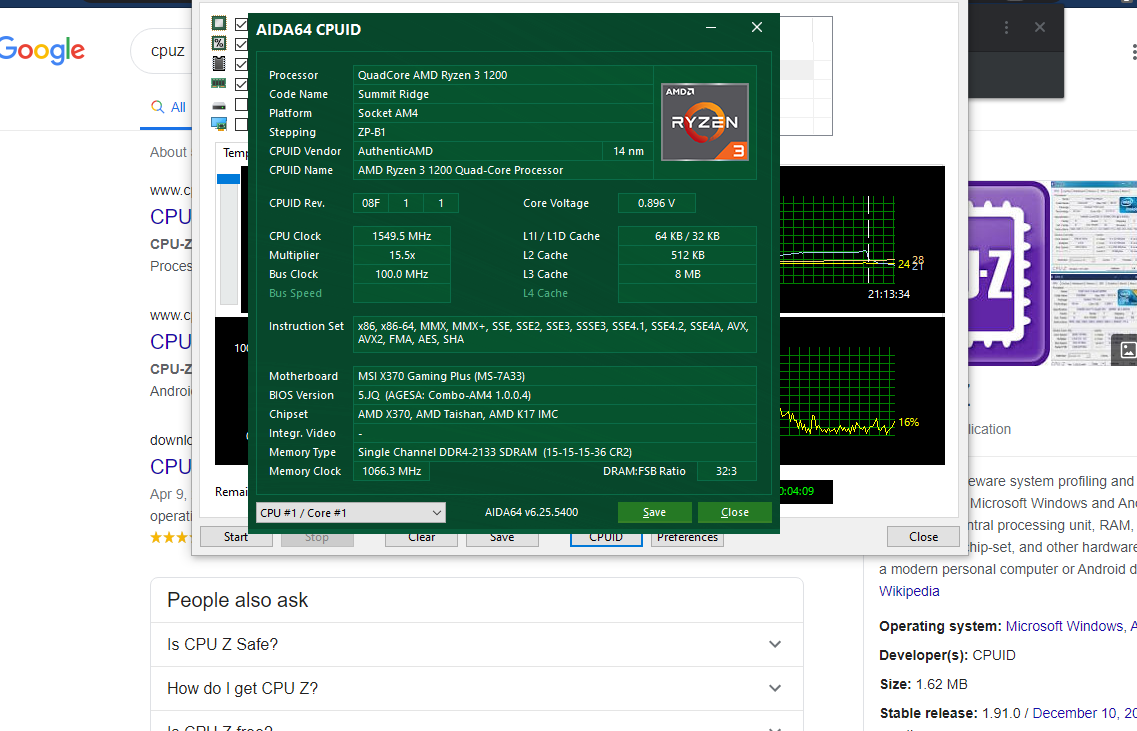Open Preferences in stability test window

(x=687, y=539)
